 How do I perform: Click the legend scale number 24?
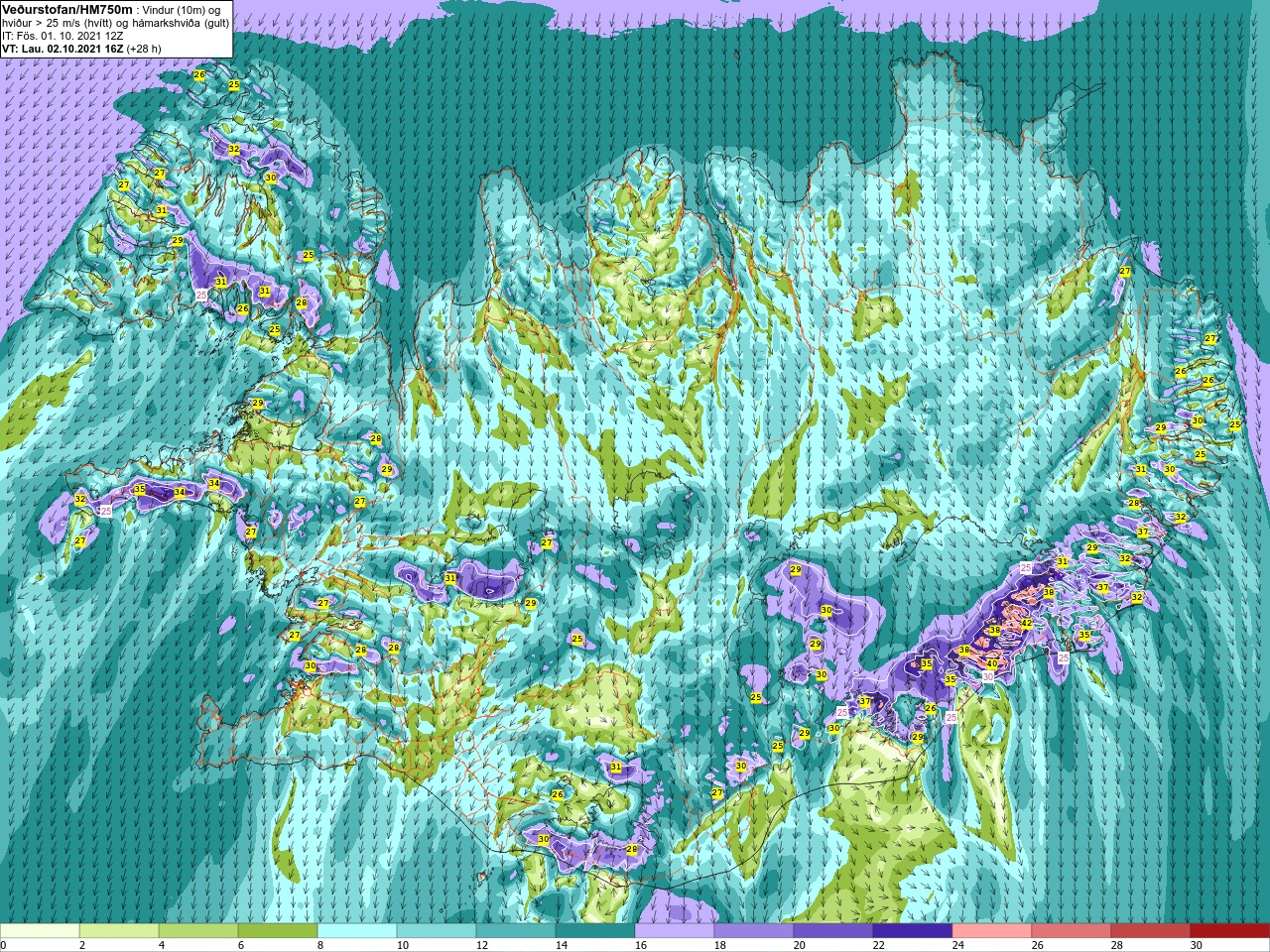[x=957, y=945]
